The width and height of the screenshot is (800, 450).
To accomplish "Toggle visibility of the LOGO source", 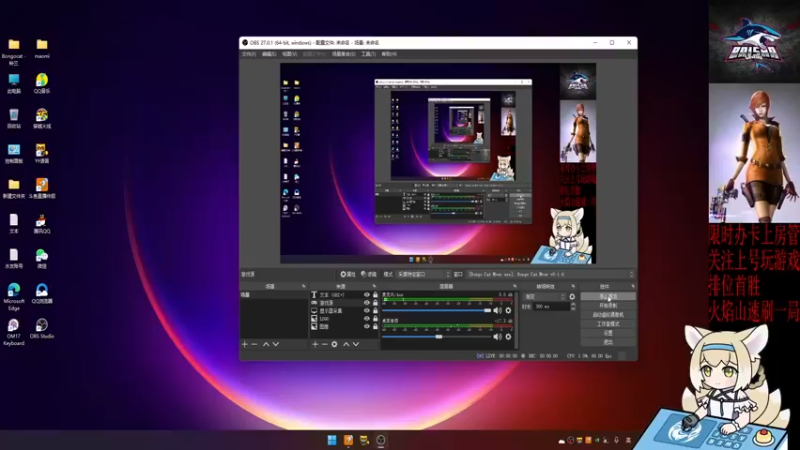I will pos(366,318).
